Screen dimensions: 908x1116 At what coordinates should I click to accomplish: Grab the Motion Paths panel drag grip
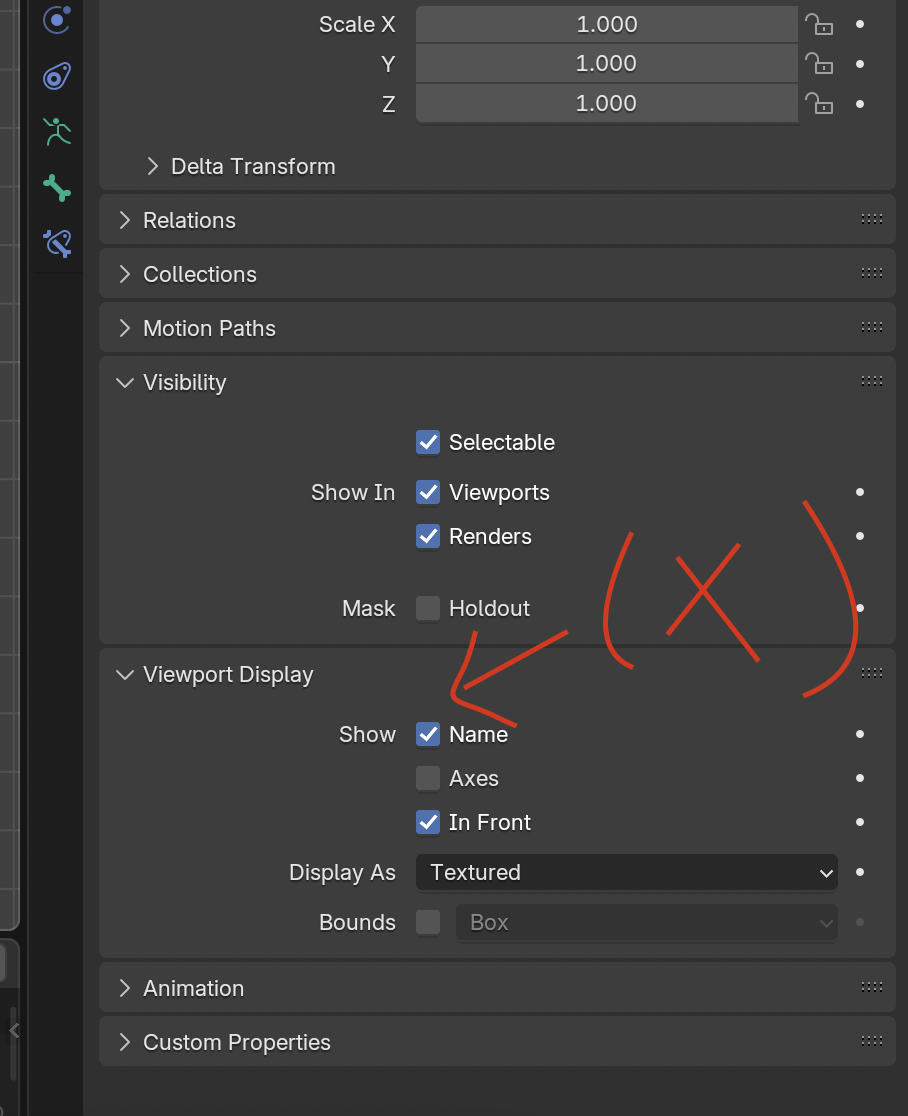click(x=872, y=327)
